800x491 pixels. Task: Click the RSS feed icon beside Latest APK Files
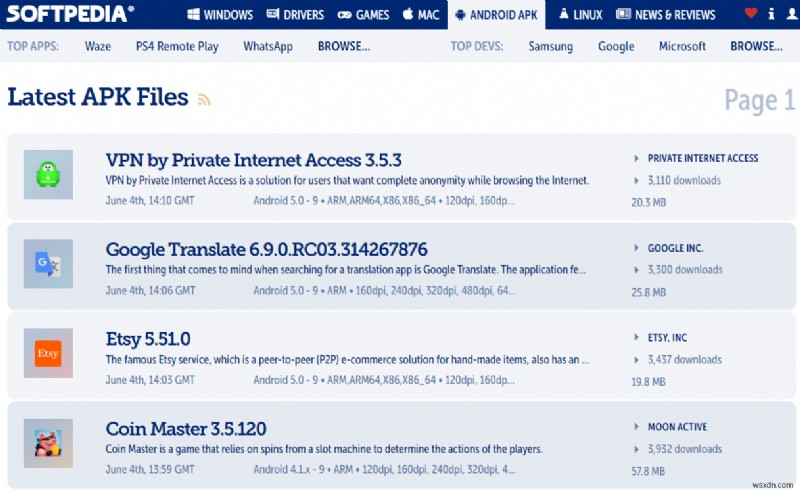204,99
